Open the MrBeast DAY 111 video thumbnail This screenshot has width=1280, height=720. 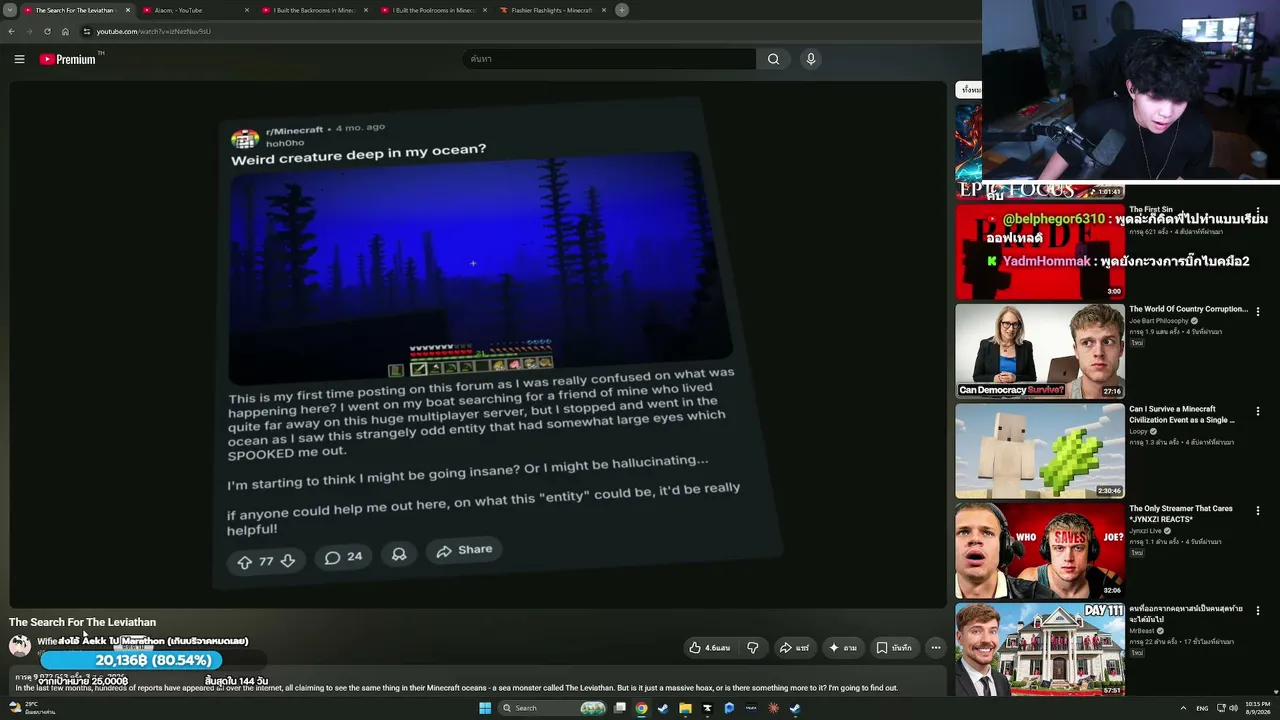click(x=1040, y=649)
